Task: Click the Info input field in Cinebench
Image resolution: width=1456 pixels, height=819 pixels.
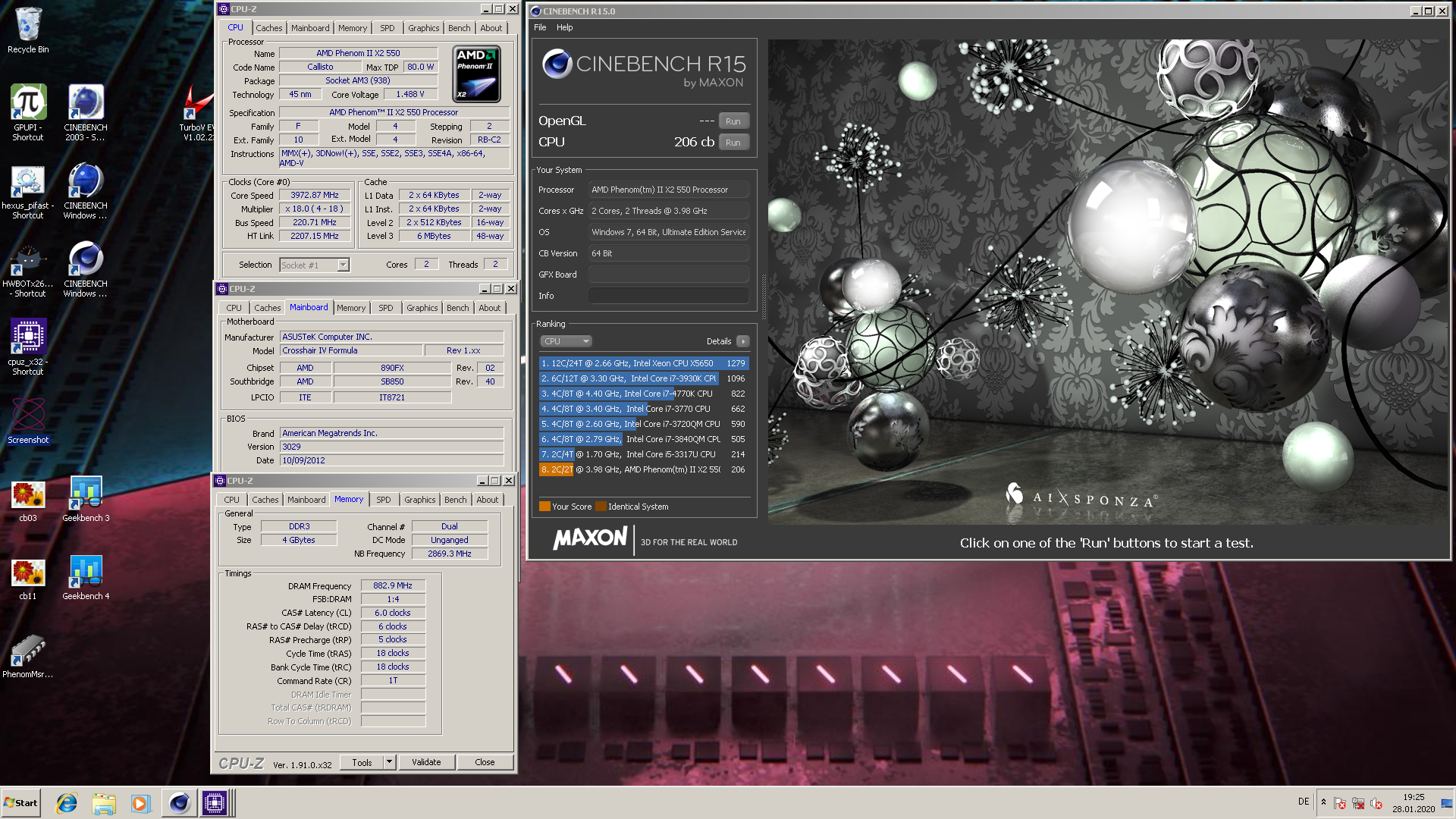Action: click(668, 296)
